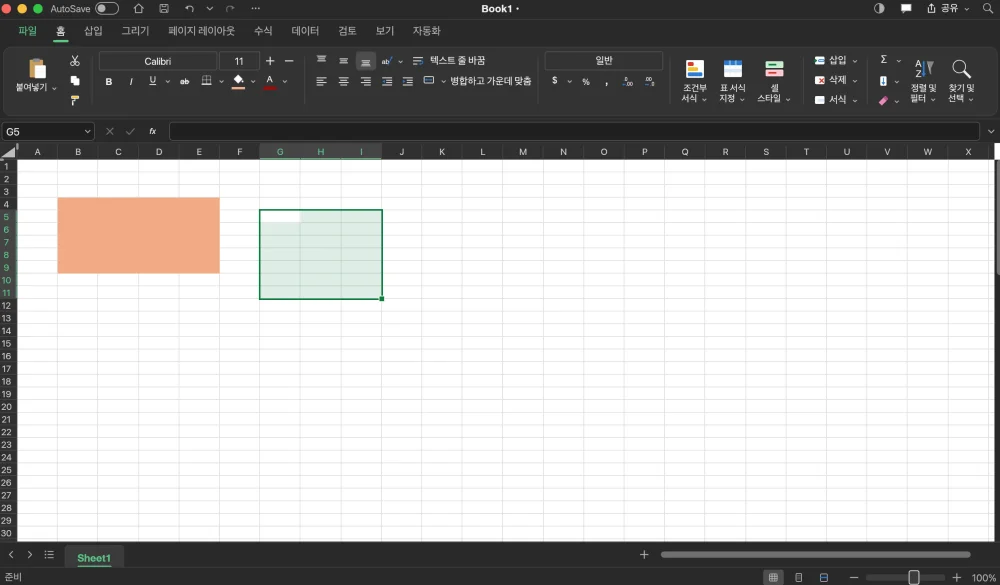Expand the fill color dropdown arrow
Image resolution: width=1000 pixels, height=585 pixels.
point(253,82)
